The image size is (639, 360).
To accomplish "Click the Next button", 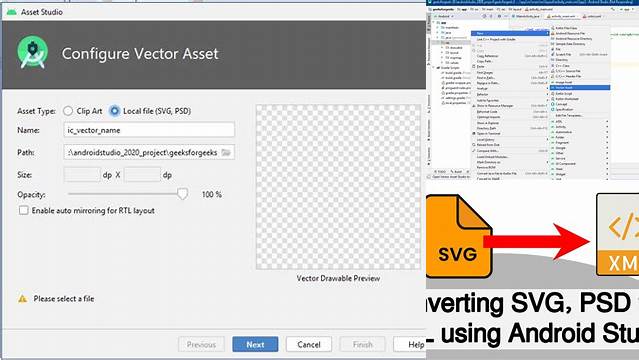I will coord(255,345).
